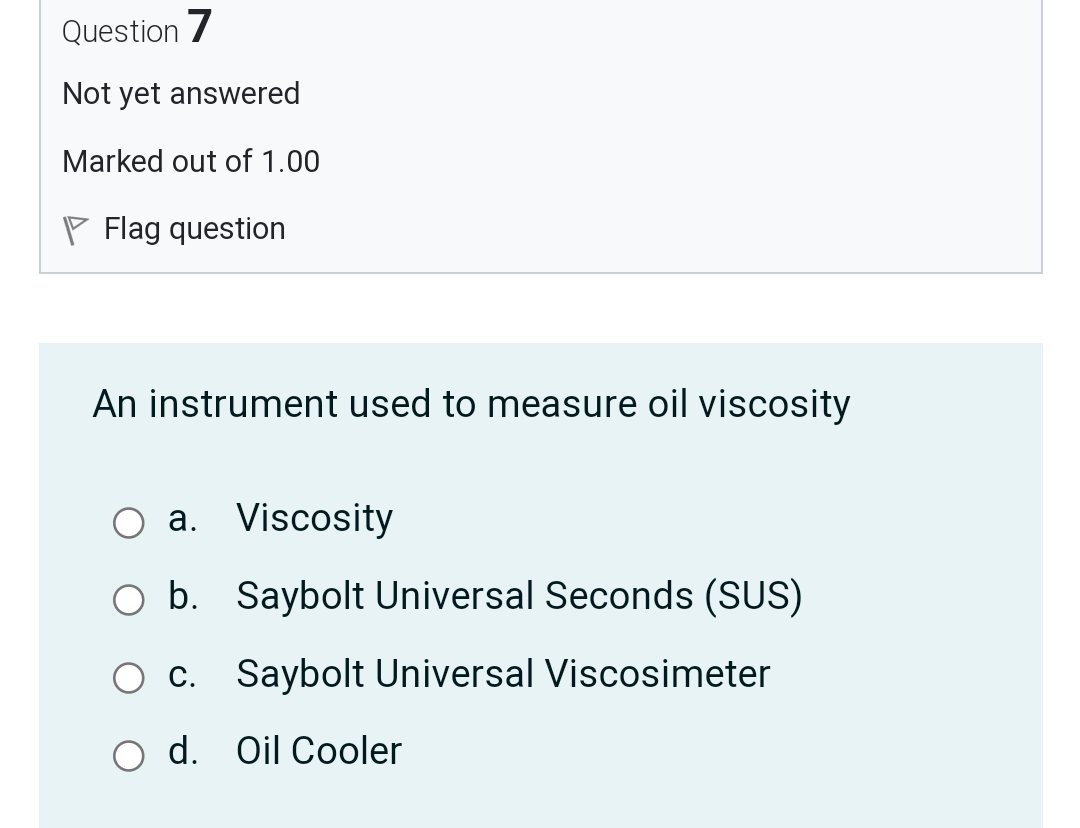Select radio button for option a
The image size is (1080, 828).
pos(128,522)
